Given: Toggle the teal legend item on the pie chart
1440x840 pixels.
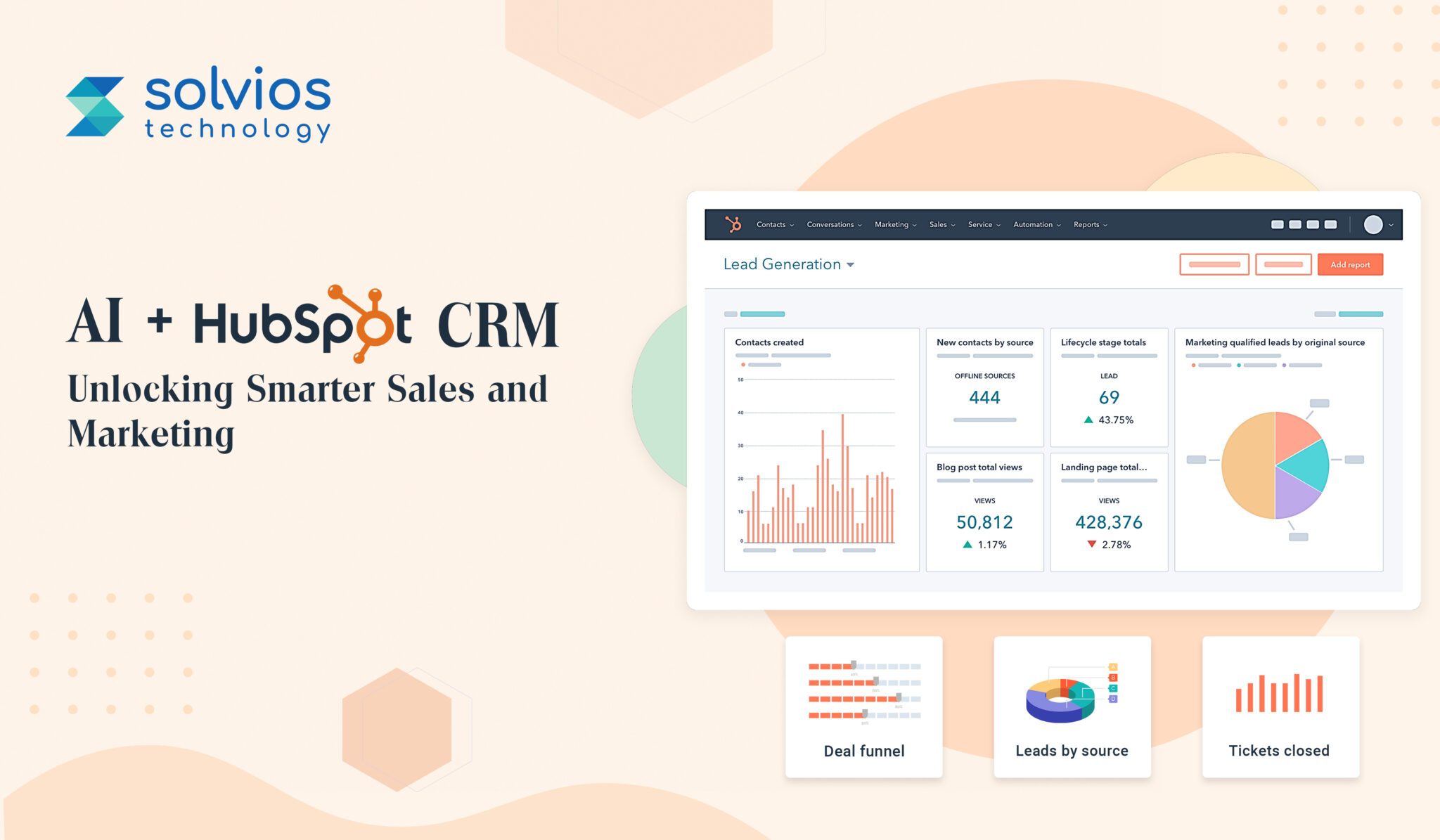Looking at the screenshot, I should (x=1239, y=365).
